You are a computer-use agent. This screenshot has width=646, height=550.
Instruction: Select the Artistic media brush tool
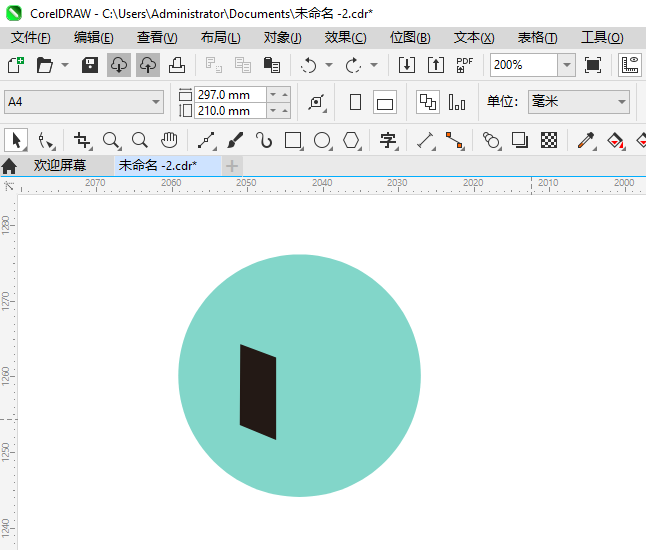[235, 140]
